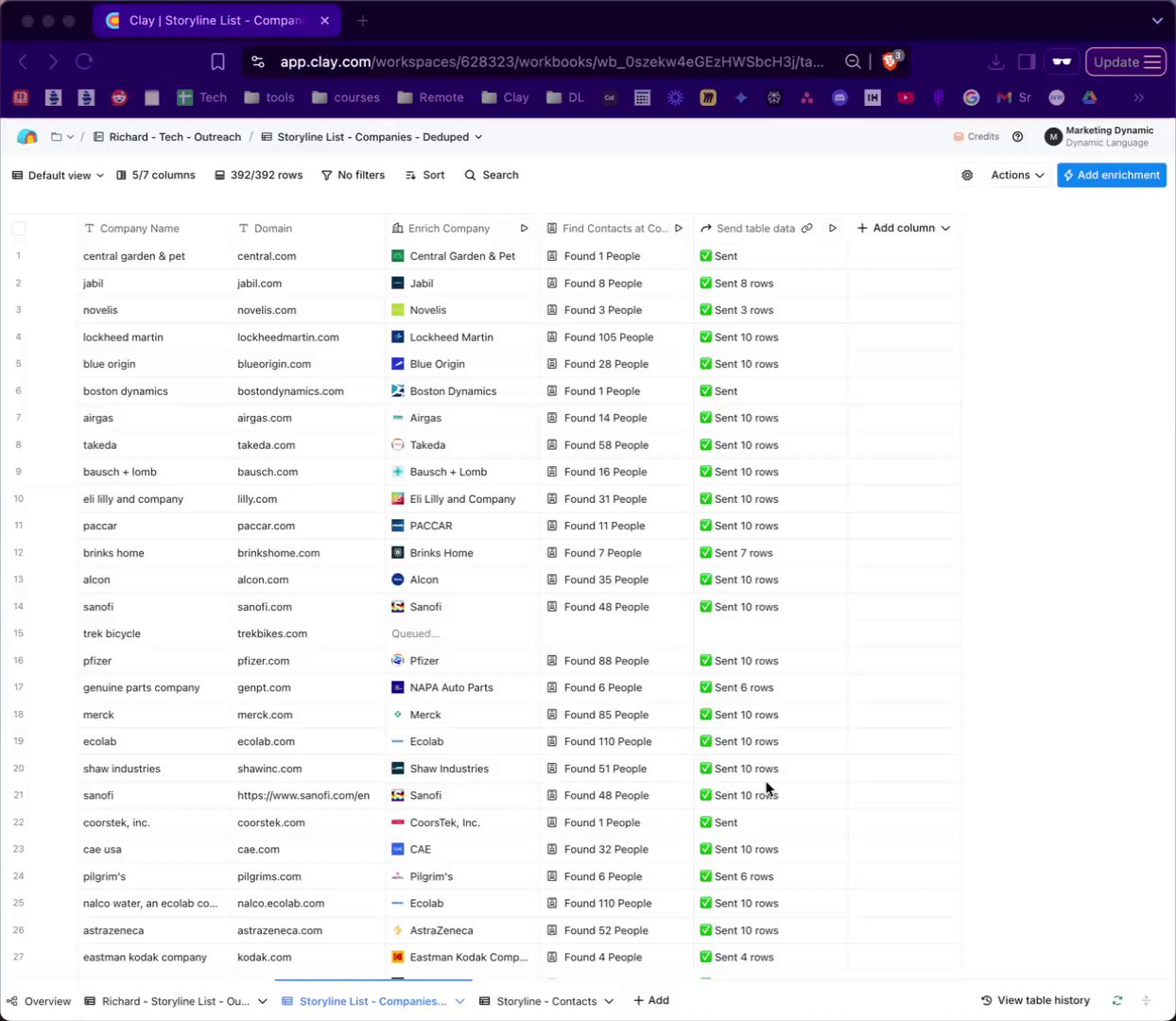This screenshot has width=1176, height=1021.
Task: Open the Actions dropdown
Action: (x=1017, y=175)
